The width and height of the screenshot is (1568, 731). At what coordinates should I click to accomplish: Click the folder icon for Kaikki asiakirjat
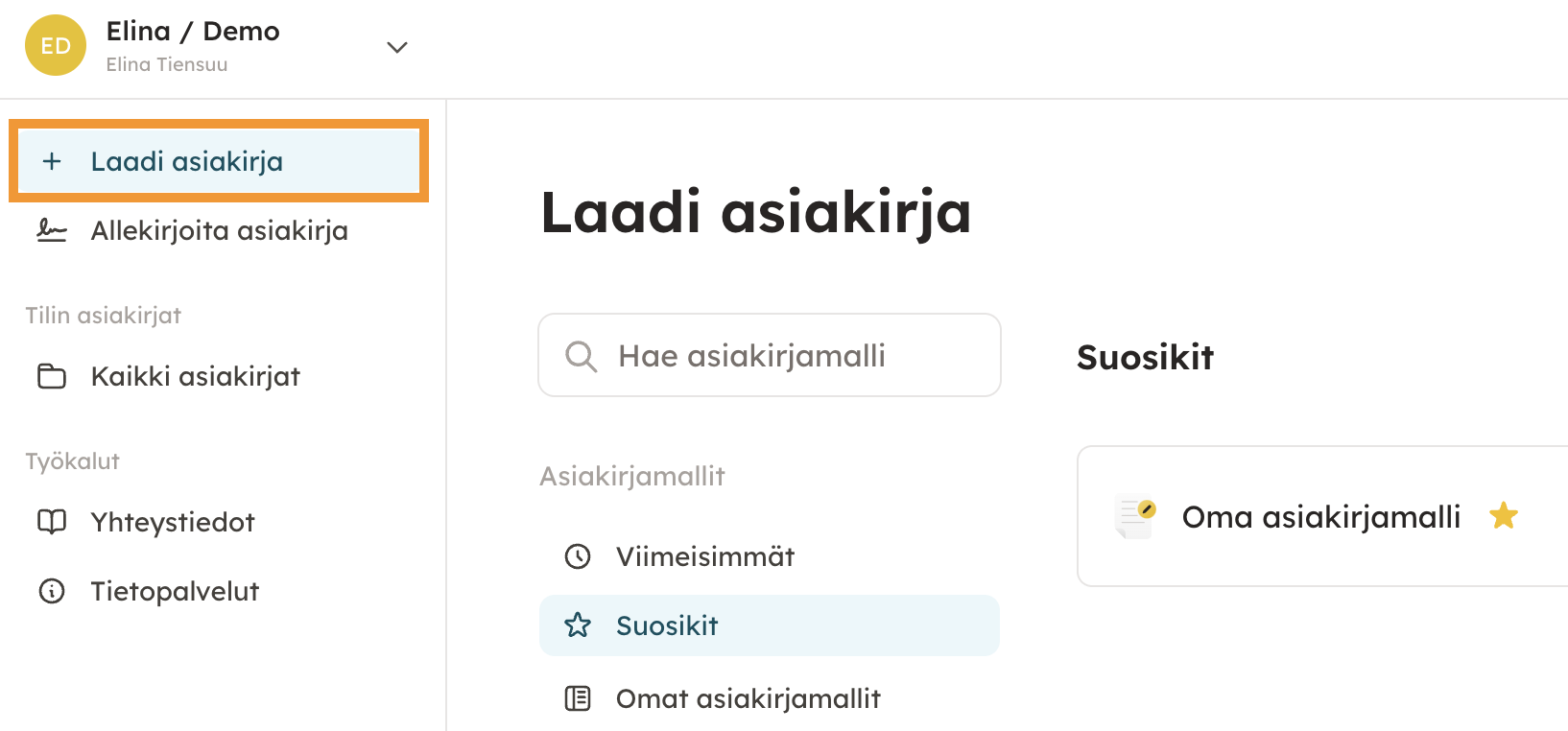[52, 376]
